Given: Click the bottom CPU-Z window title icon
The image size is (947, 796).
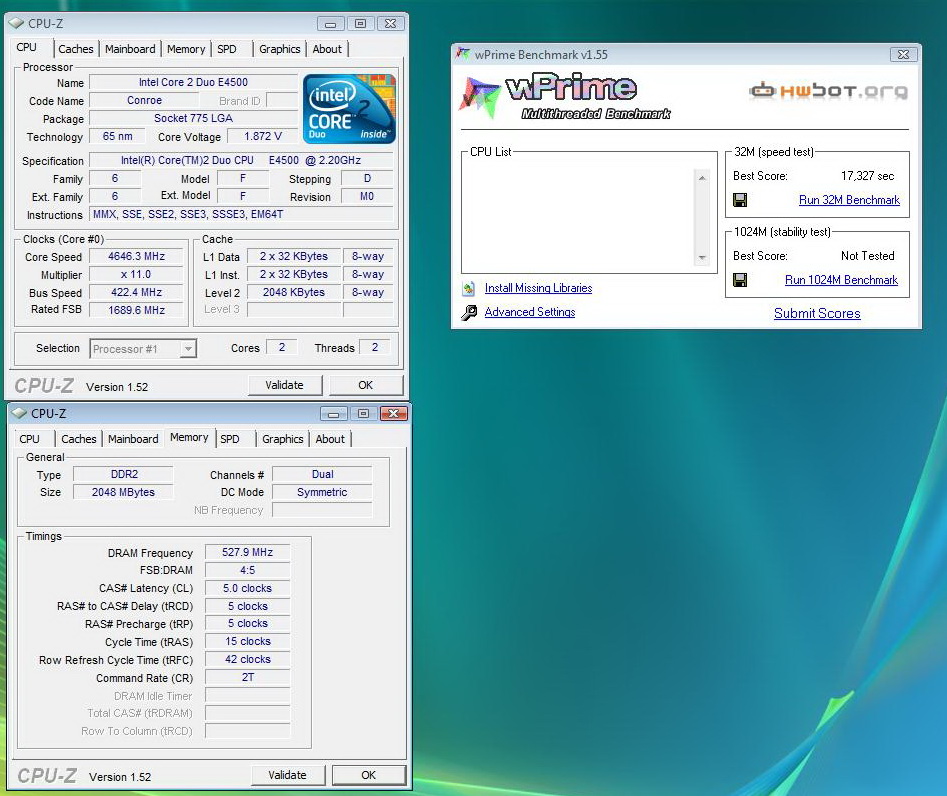Looking at the screenshot, I should point(19,414).
